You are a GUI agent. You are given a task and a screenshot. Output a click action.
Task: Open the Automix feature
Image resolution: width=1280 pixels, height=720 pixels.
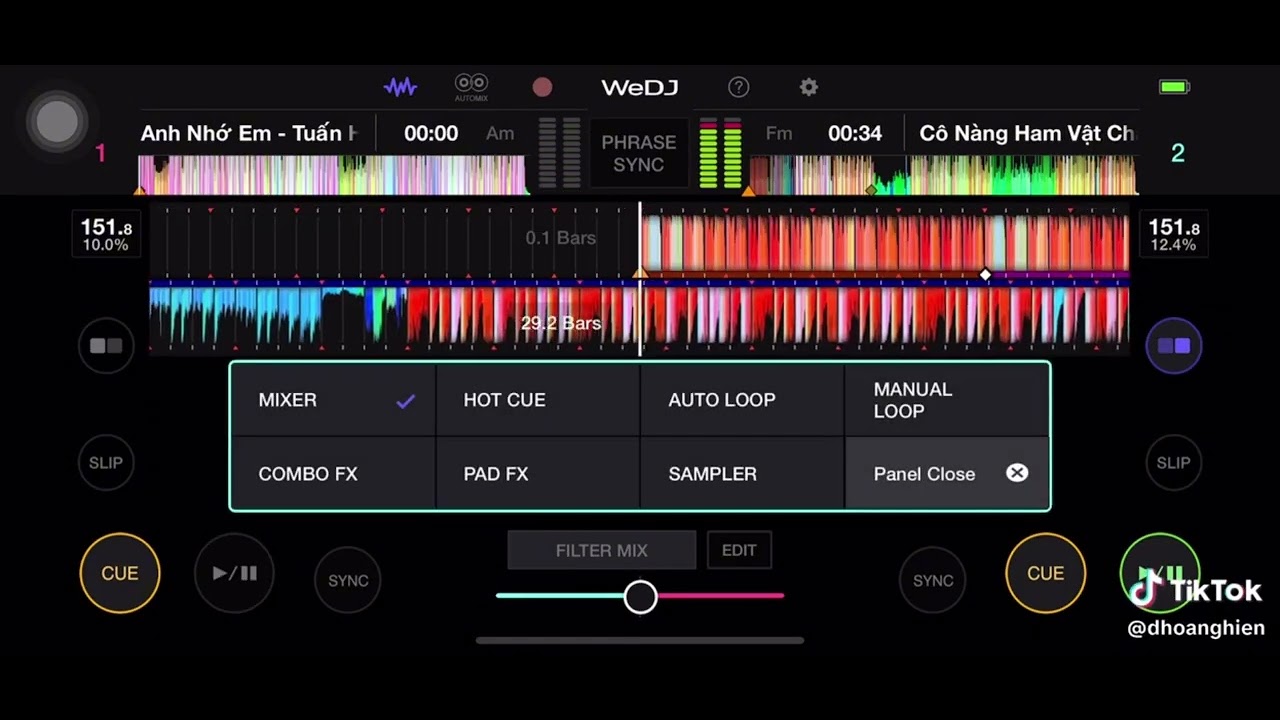coord(471,87)
